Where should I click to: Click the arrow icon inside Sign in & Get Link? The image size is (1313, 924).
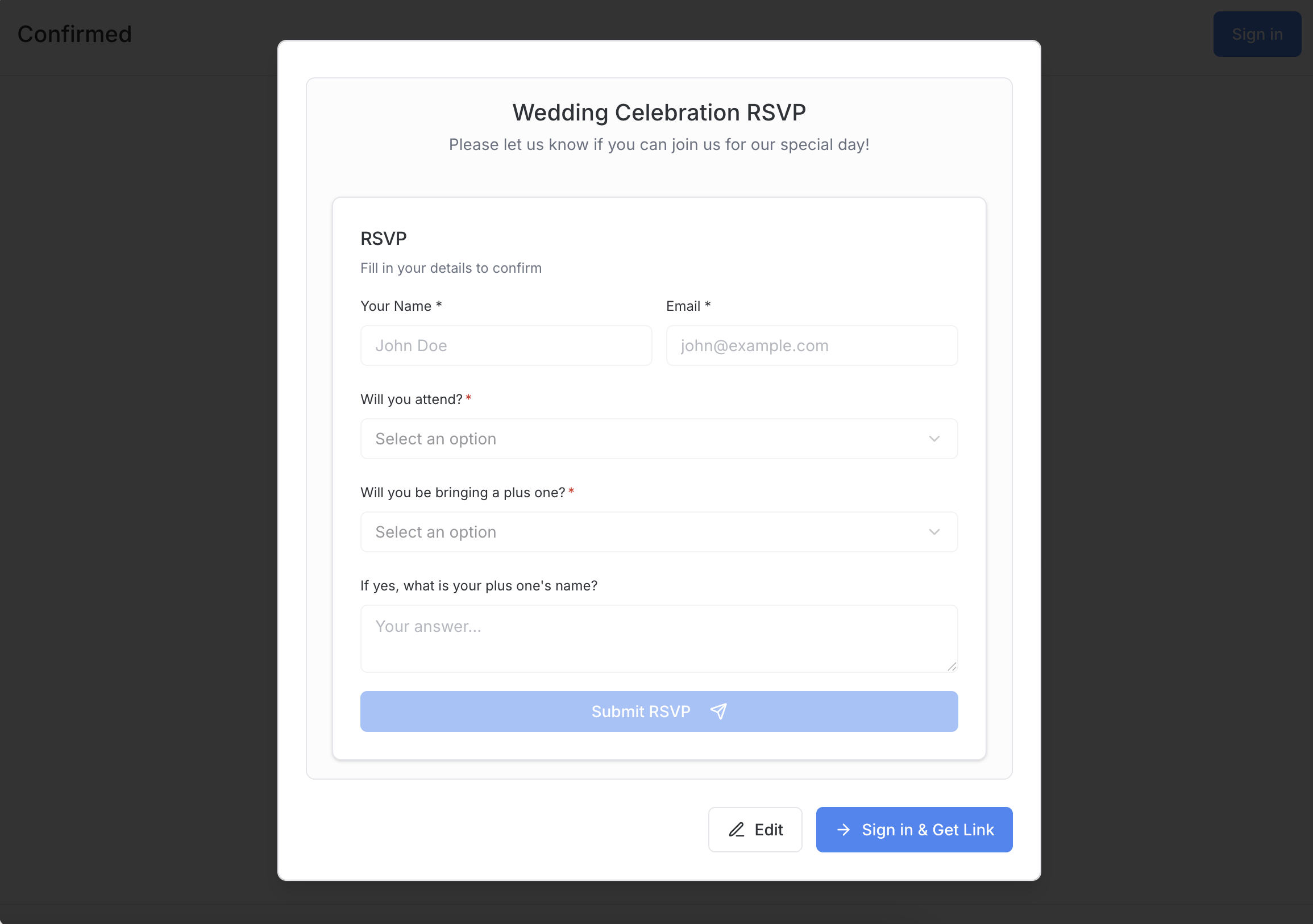(844, 830)
